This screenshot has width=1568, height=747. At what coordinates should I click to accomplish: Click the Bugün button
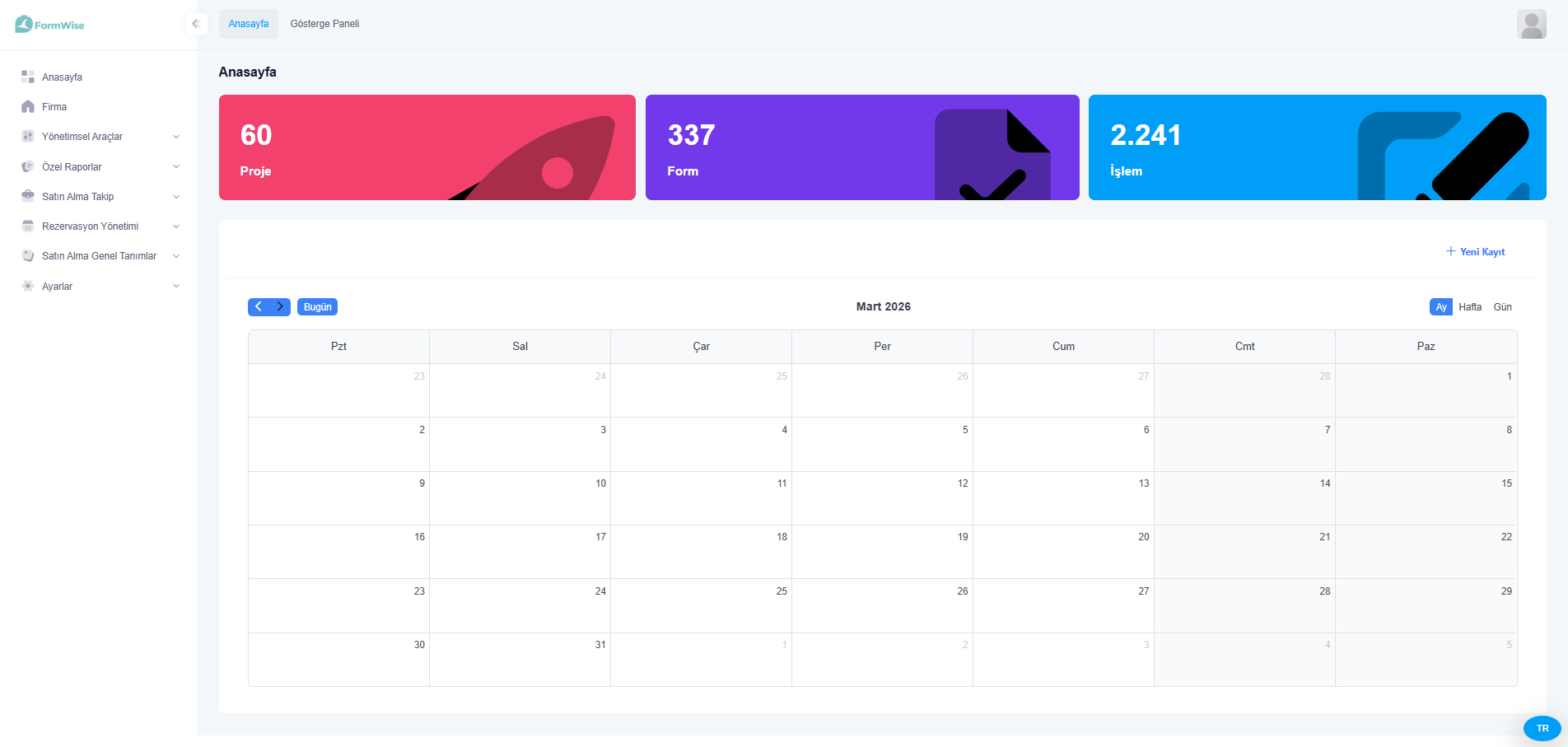click(x=317, y=307)
